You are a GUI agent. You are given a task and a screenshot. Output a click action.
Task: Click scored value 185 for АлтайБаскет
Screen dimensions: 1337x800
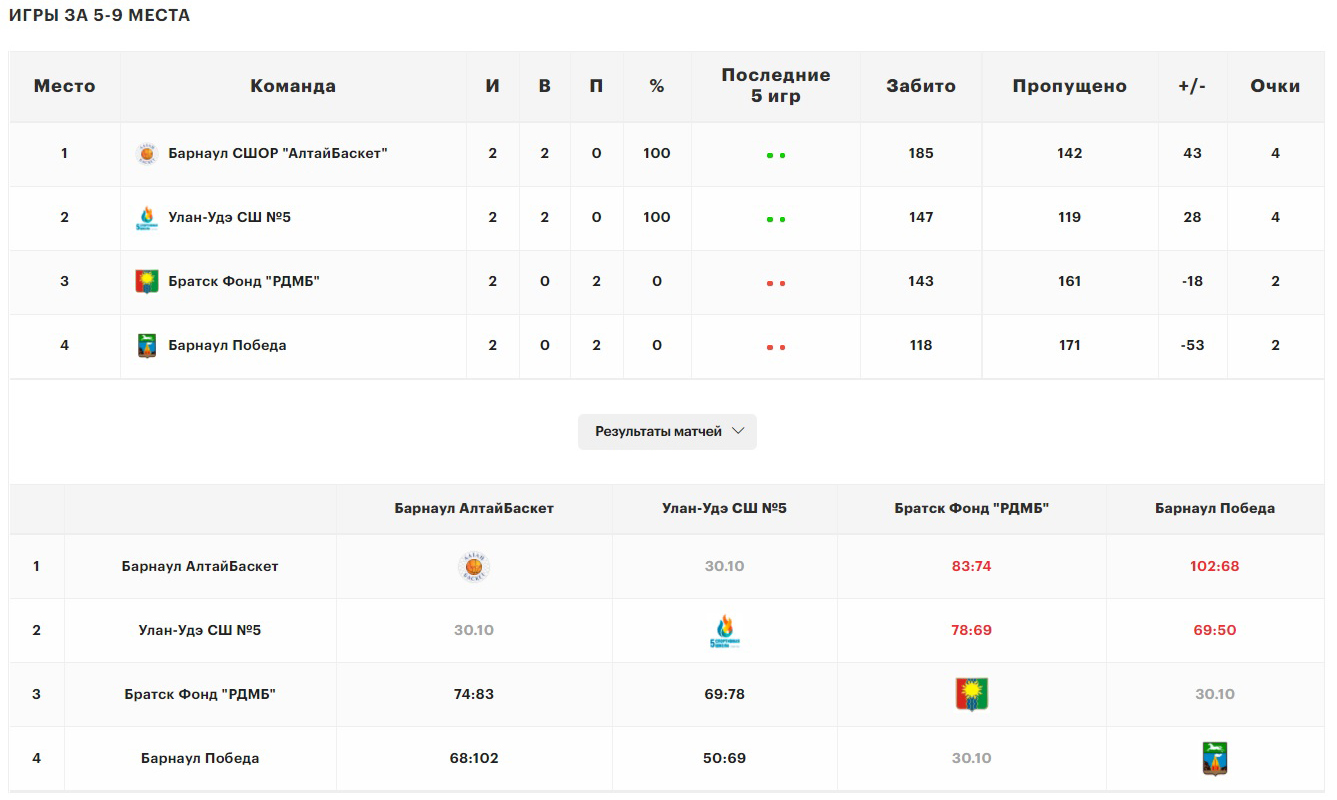(x=921, y=154)
